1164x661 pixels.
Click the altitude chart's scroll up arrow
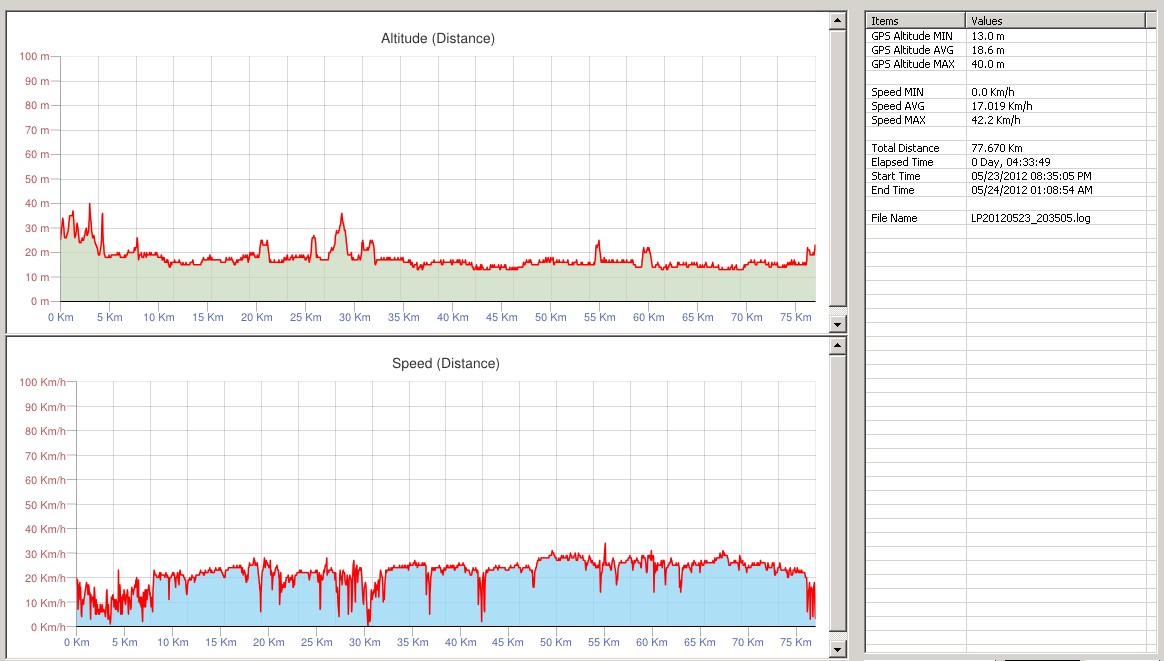pos(838,19)
